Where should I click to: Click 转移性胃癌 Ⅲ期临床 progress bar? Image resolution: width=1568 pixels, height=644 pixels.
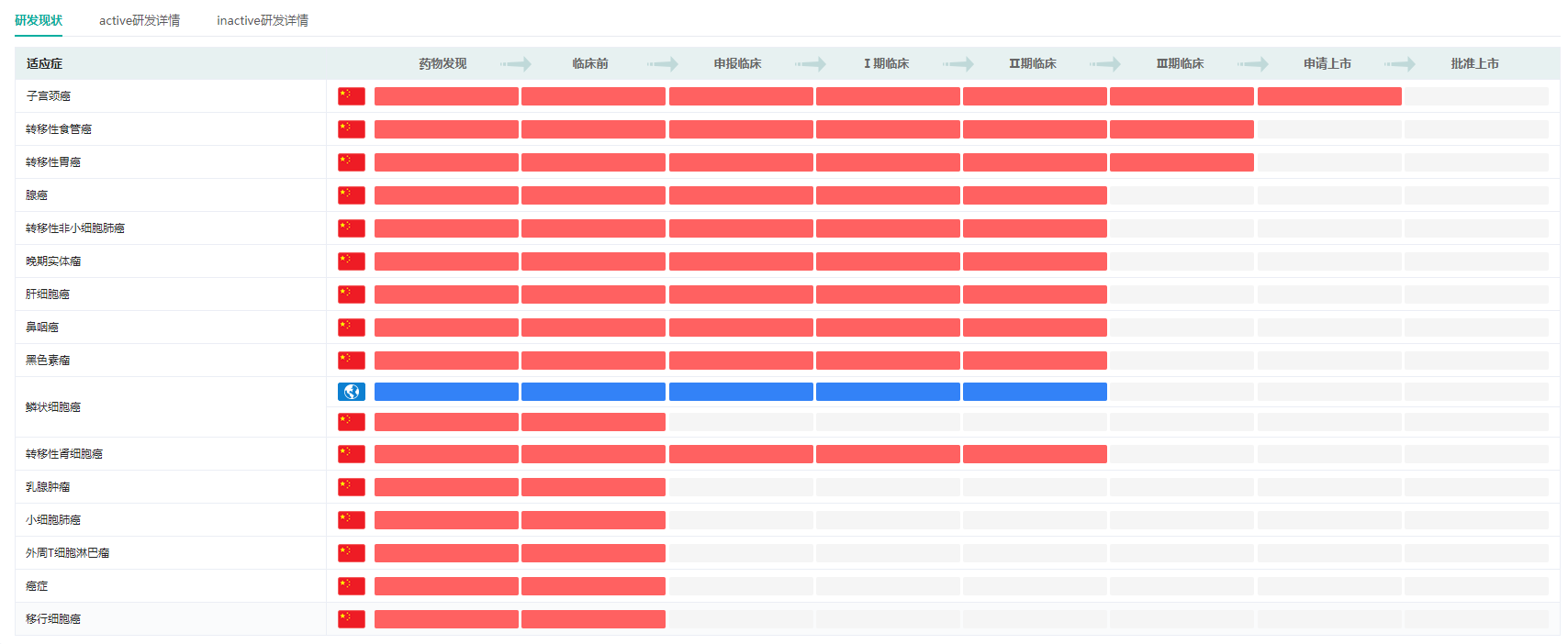(x=1182, y=162)
